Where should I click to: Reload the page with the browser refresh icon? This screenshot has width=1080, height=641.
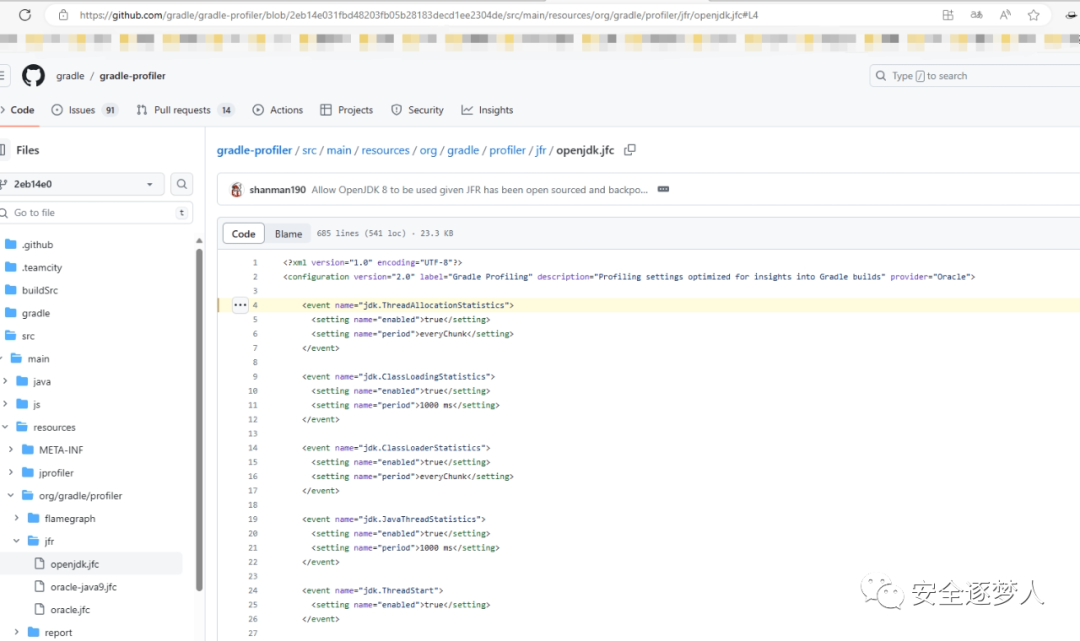[25, 14]
